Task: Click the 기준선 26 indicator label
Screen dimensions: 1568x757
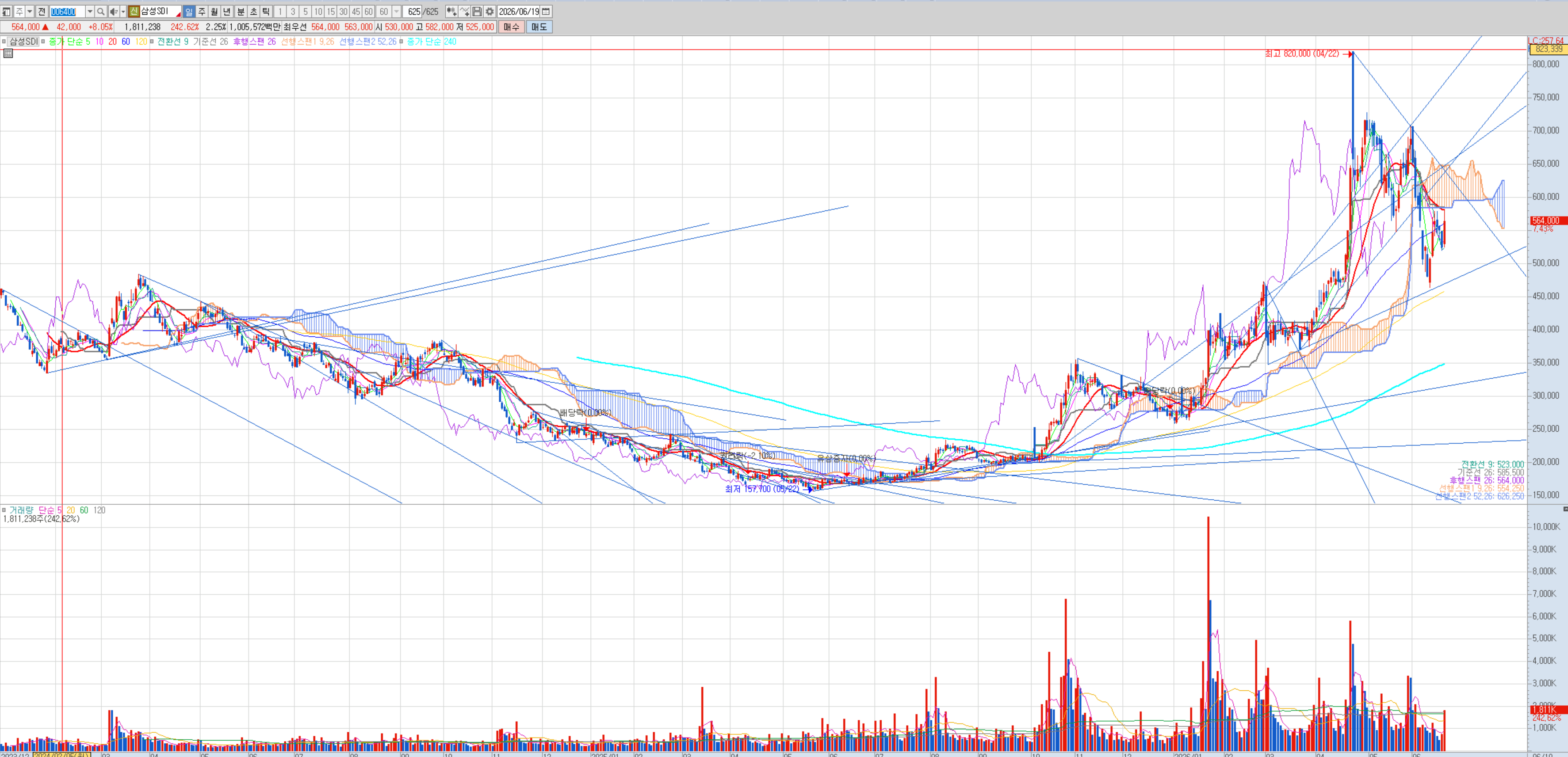Action: (210, 42)
